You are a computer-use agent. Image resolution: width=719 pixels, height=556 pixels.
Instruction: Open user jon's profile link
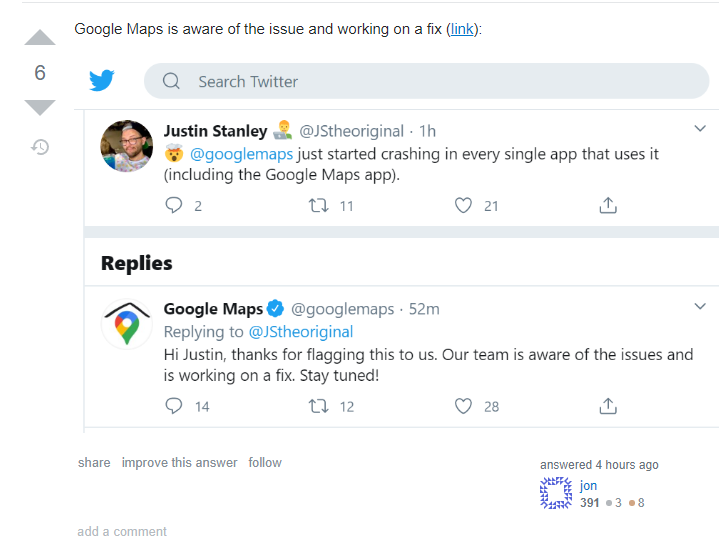pyautogui.click(x=588, y=485)
